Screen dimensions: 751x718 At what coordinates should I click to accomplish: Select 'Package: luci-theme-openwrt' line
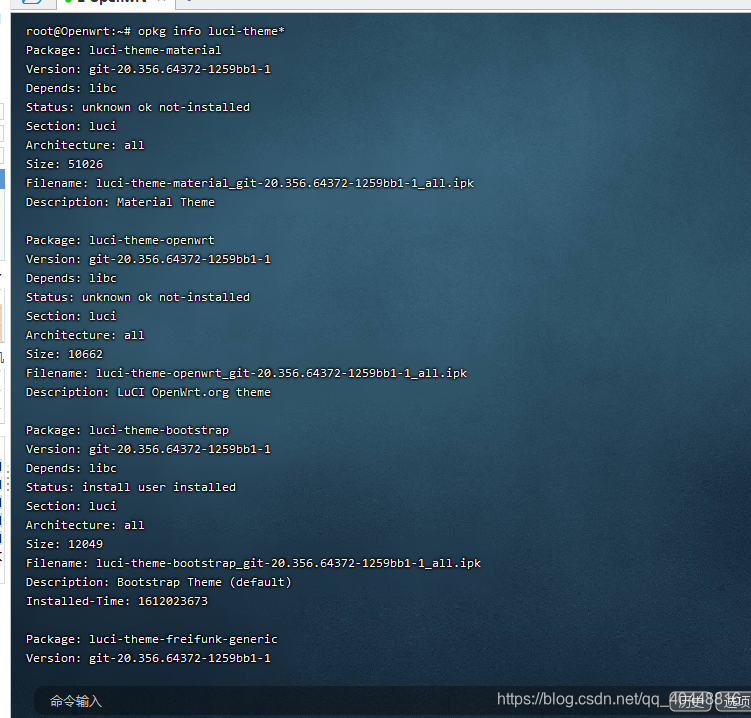pyautogui.click(x=120, y=240)
